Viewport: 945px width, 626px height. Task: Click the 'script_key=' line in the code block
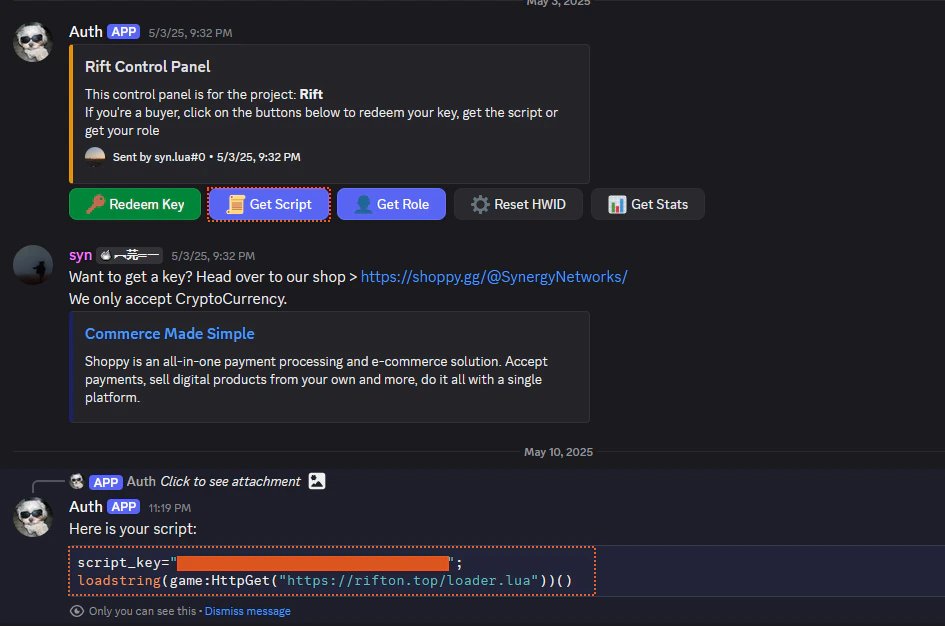pyautogui.click(x=269, y=563)
